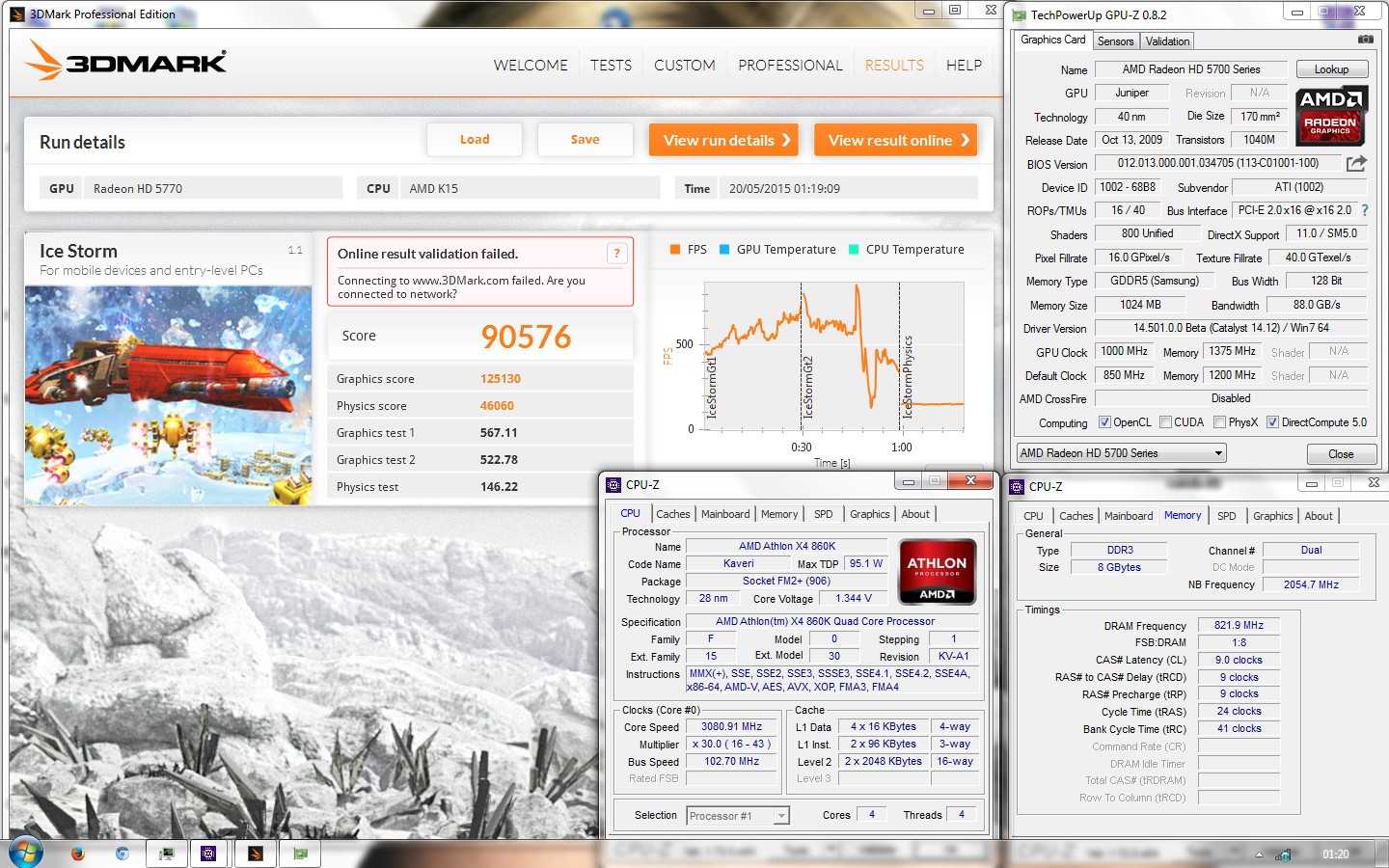Open the monitor app on the taskbar
The height and width of the screenshot is (868, 1389).
click(166, 854)
